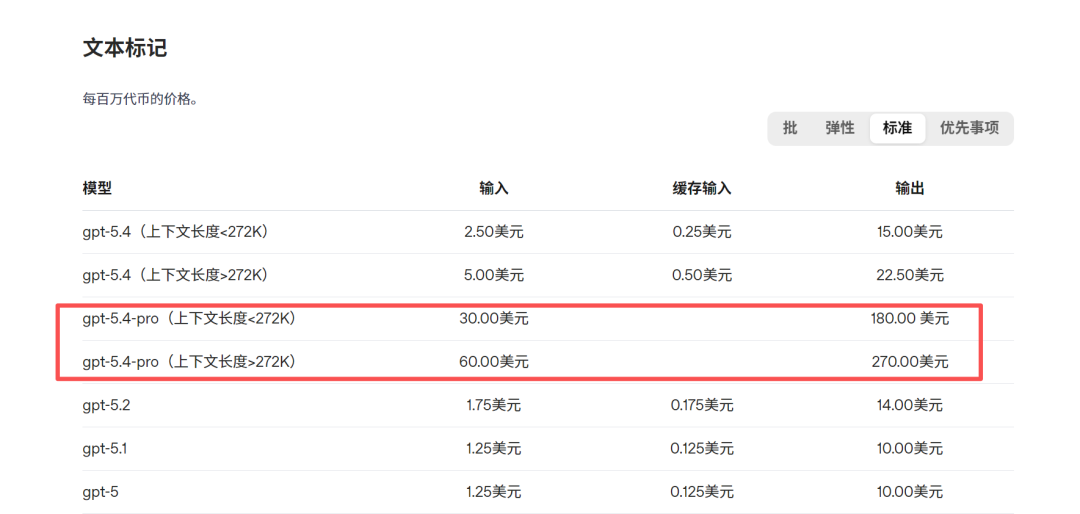Click the 1.75美元 input price
The height and width of the screenshot is (514, 1080).
point(494,405)
